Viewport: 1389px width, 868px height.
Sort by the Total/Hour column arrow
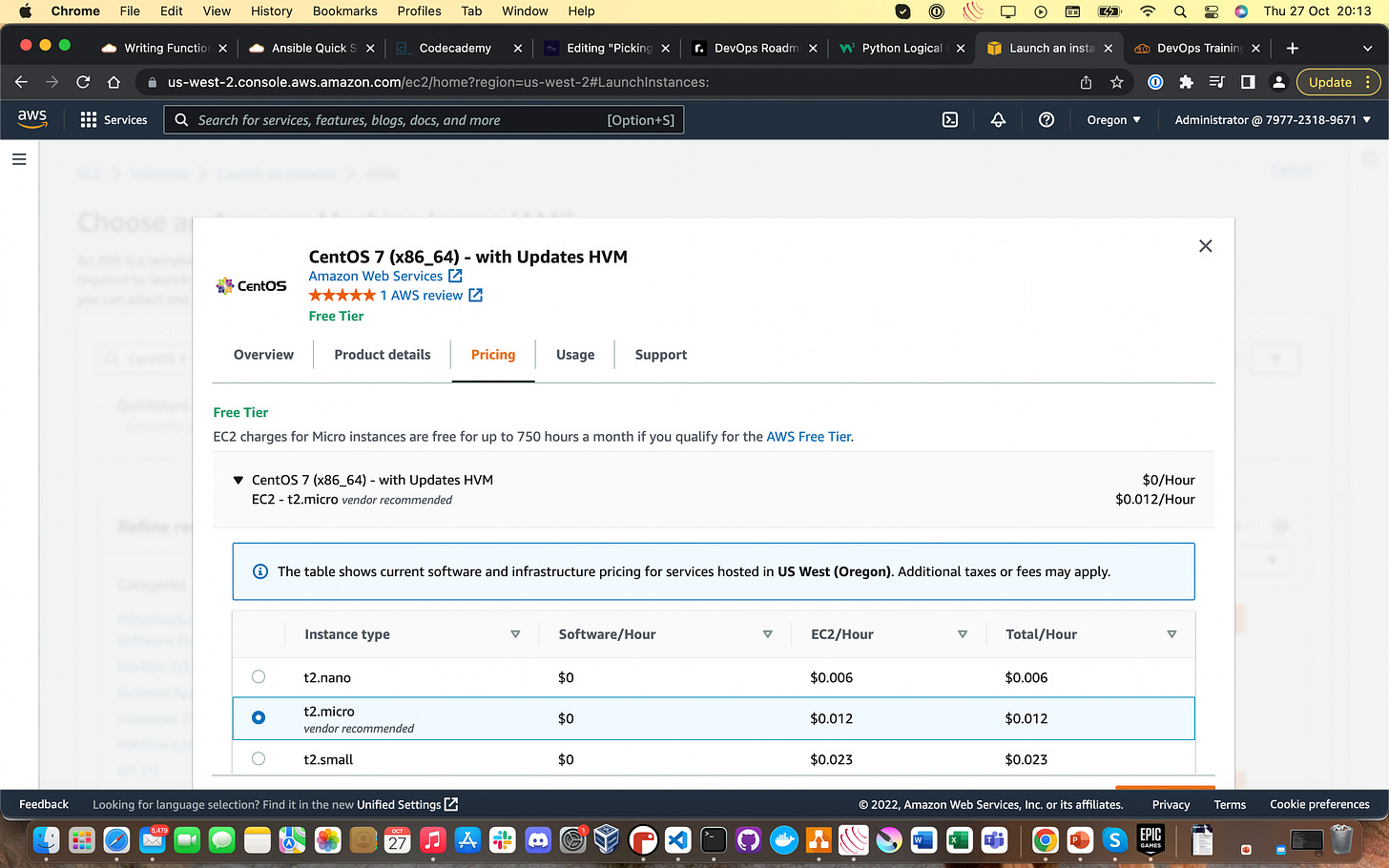(x=1171, y=634)
